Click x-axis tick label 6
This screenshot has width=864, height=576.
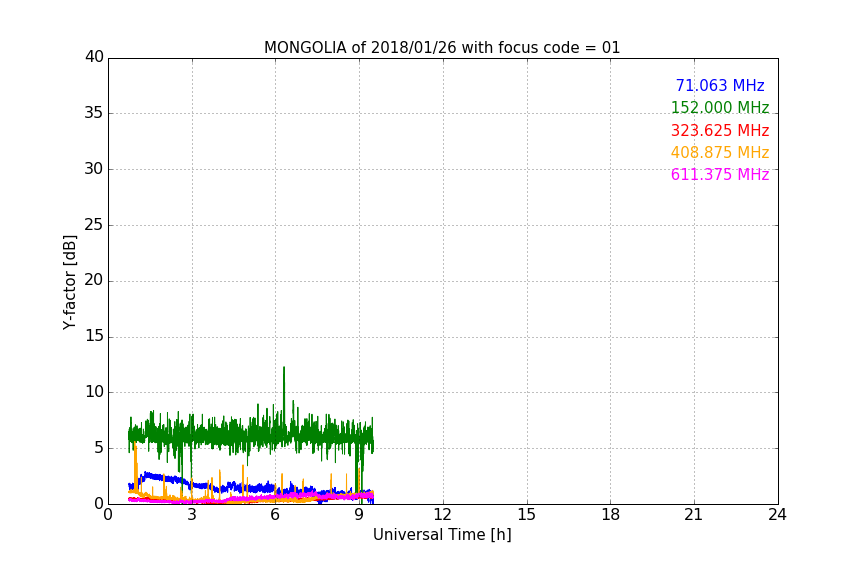coord(275,515)
